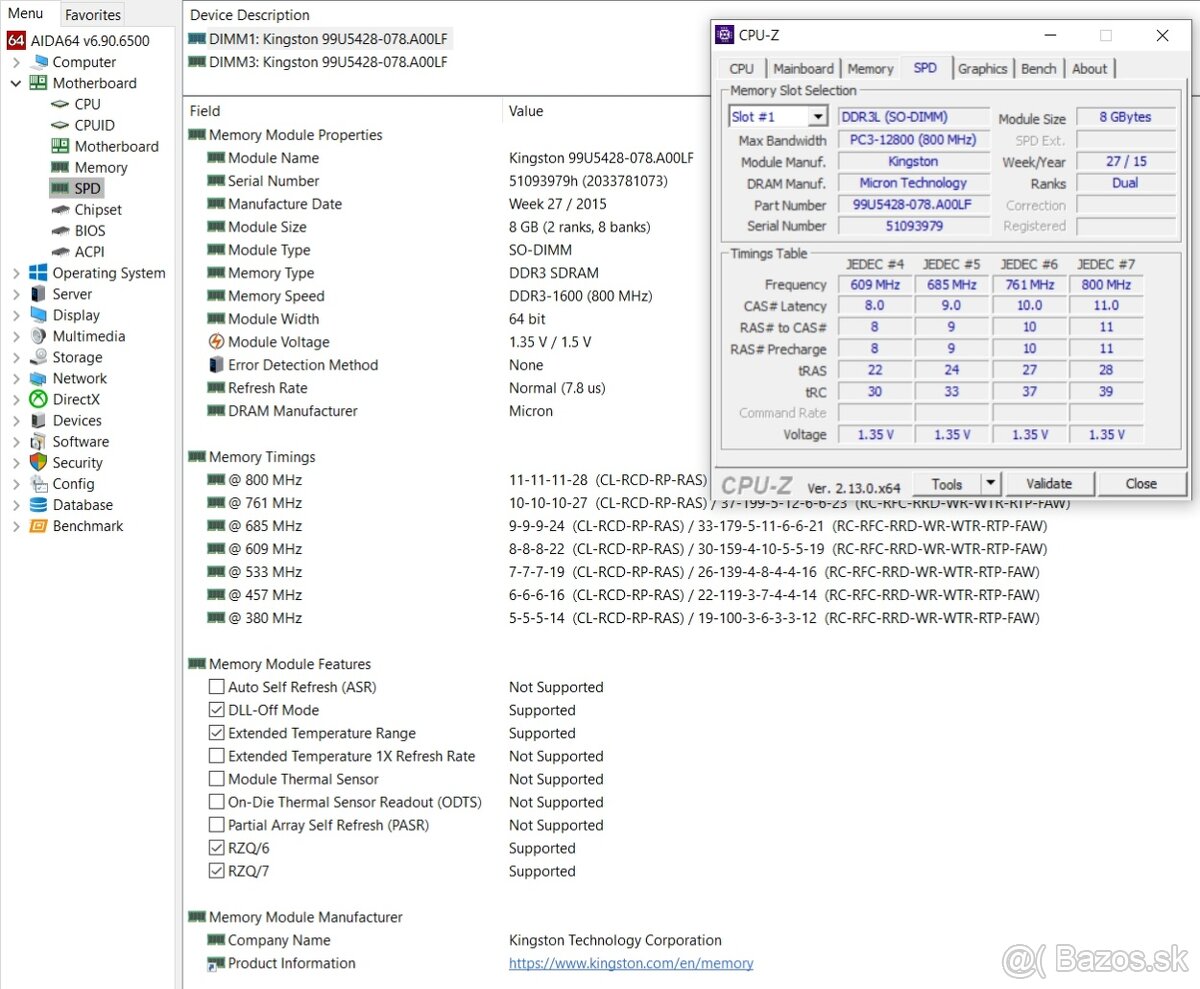Click the ACPI sidebar entry
Image resolution: width=1200 pixels, height=989 pixels.
(x=87, y=251)
